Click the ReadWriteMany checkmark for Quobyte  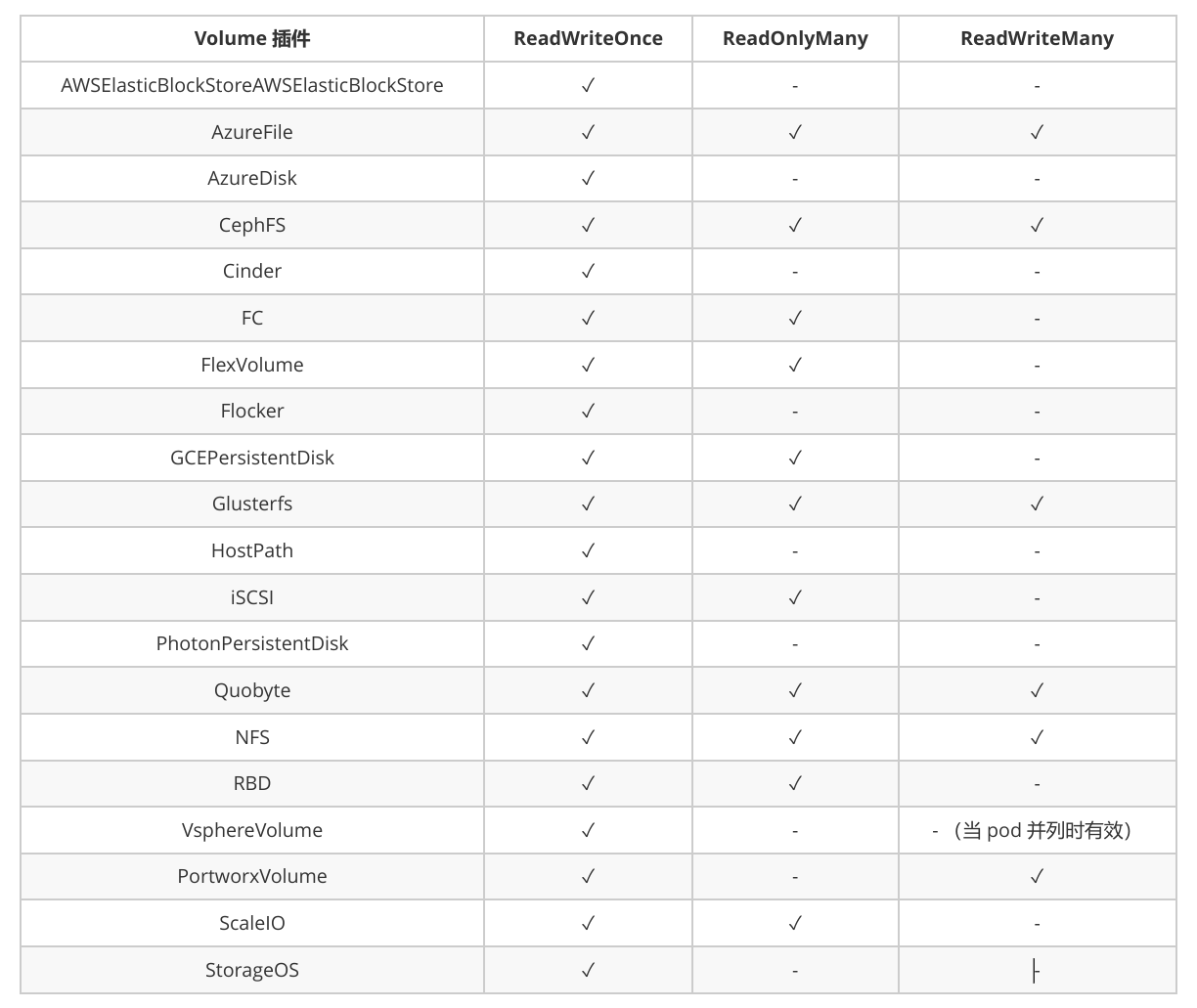[x=1037, y=690]
